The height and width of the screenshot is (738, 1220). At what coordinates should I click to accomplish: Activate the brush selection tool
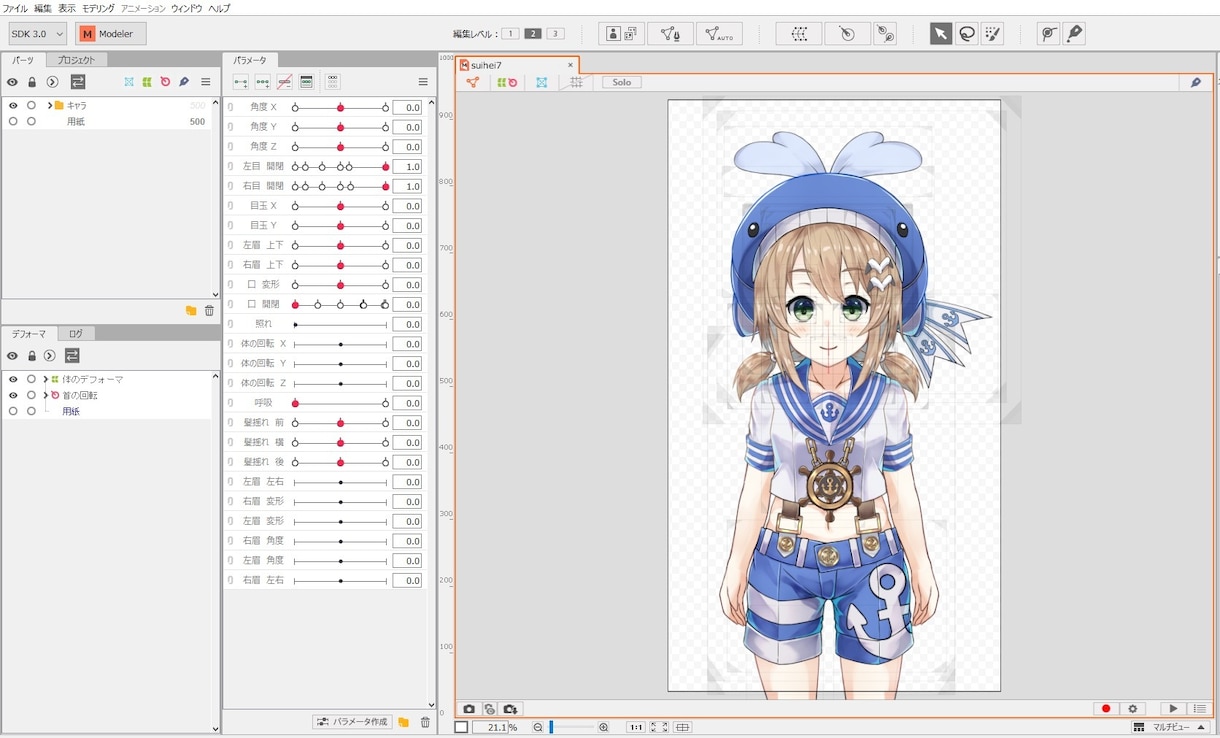[x=992, y=33]
